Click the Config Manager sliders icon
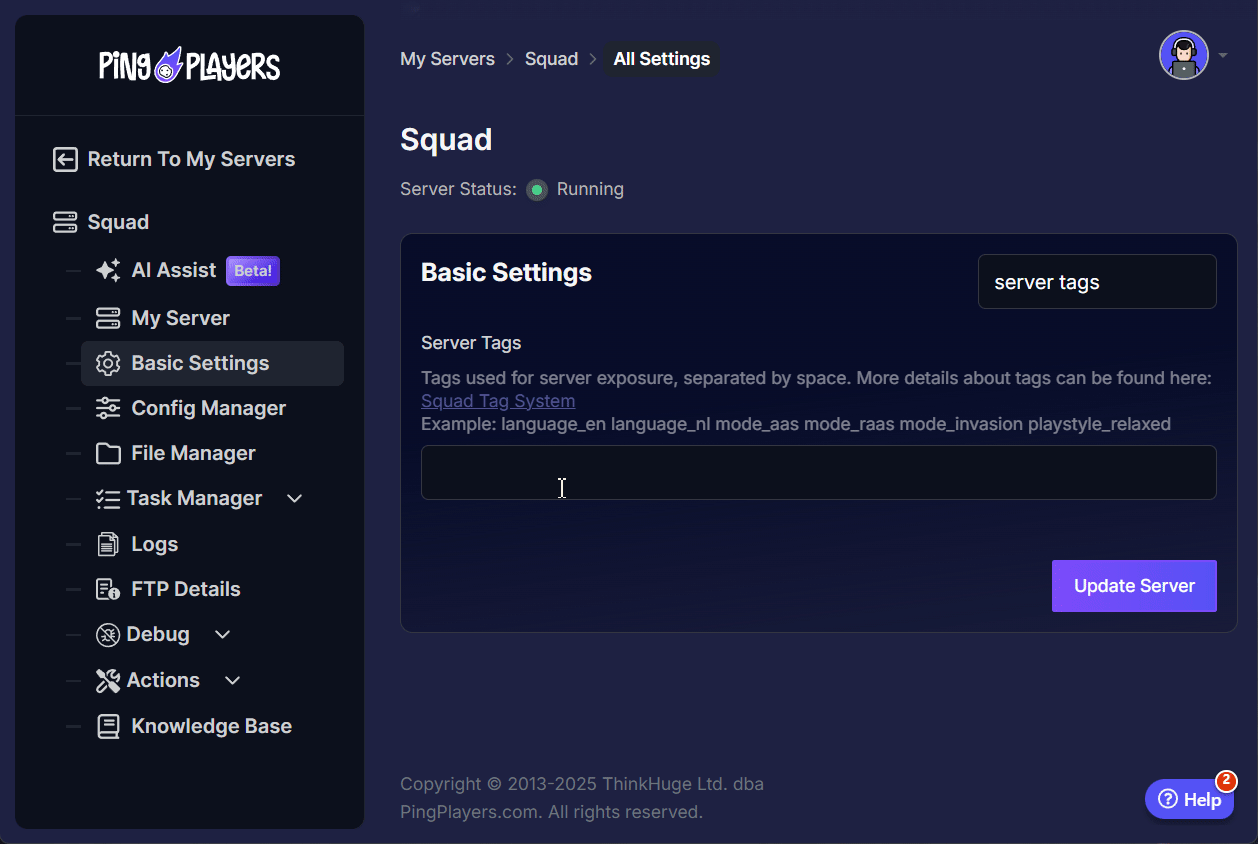The image size is (1258, 844). click(x=108, y=408)
